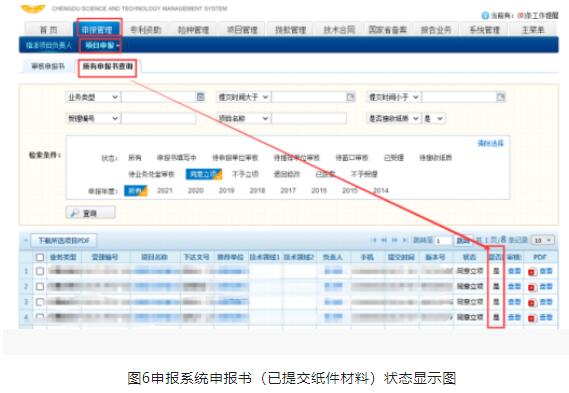Select the 2014 year filter
Screen dimensions: 569x393
click(380, 191)
